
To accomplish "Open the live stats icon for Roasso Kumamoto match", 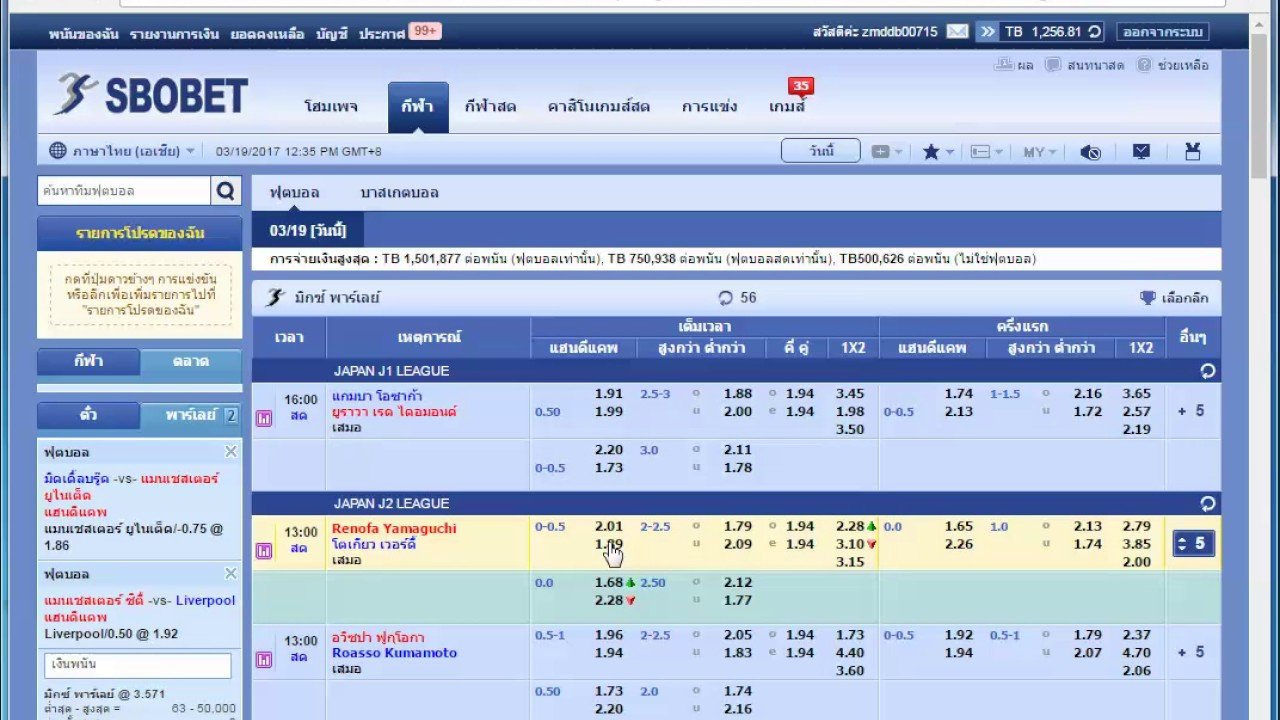I will (x=264, y=660).
